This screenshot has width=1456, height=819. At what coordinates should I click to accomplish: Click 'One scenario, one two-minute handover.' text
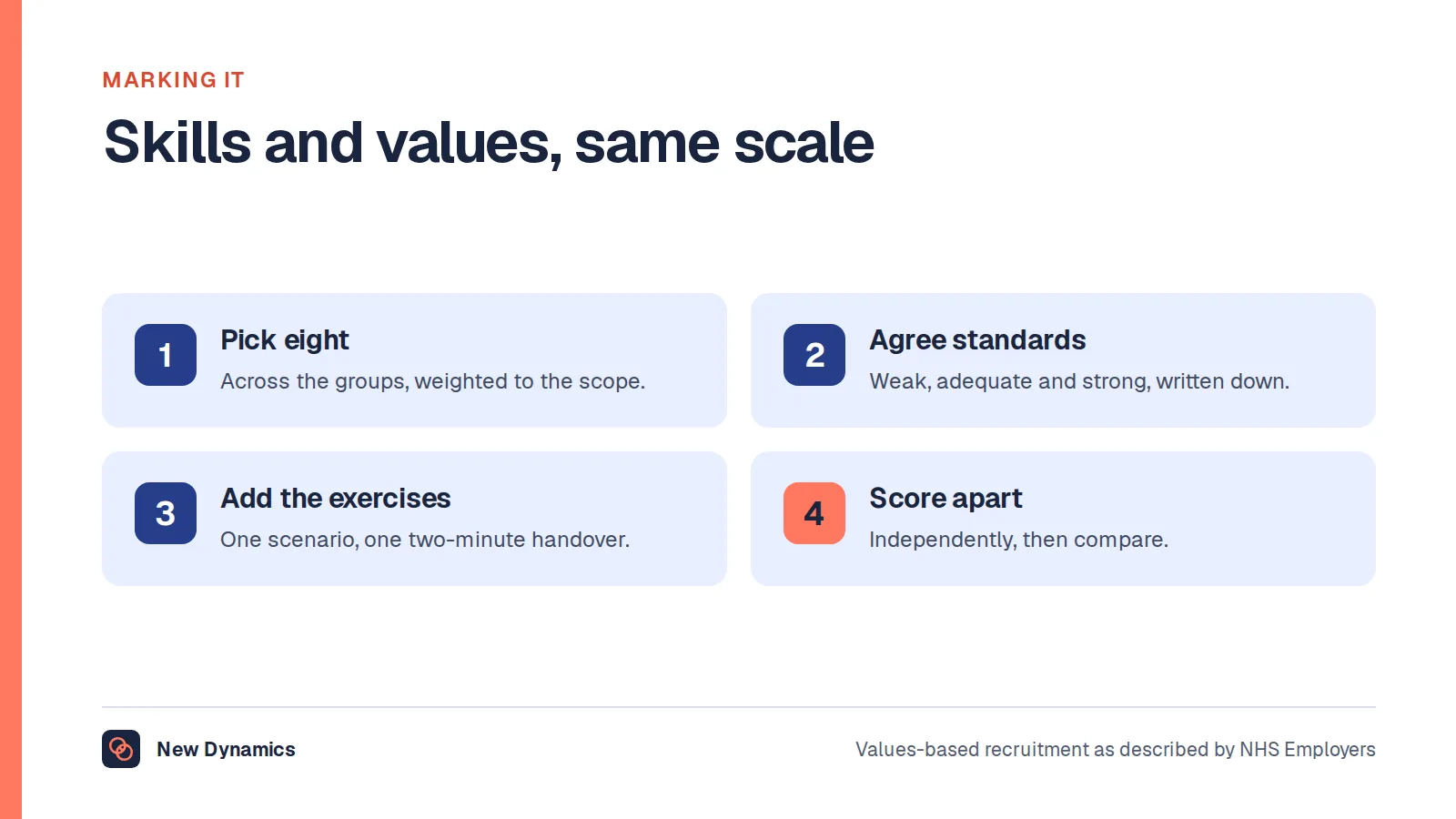click(x=425, y=540)
